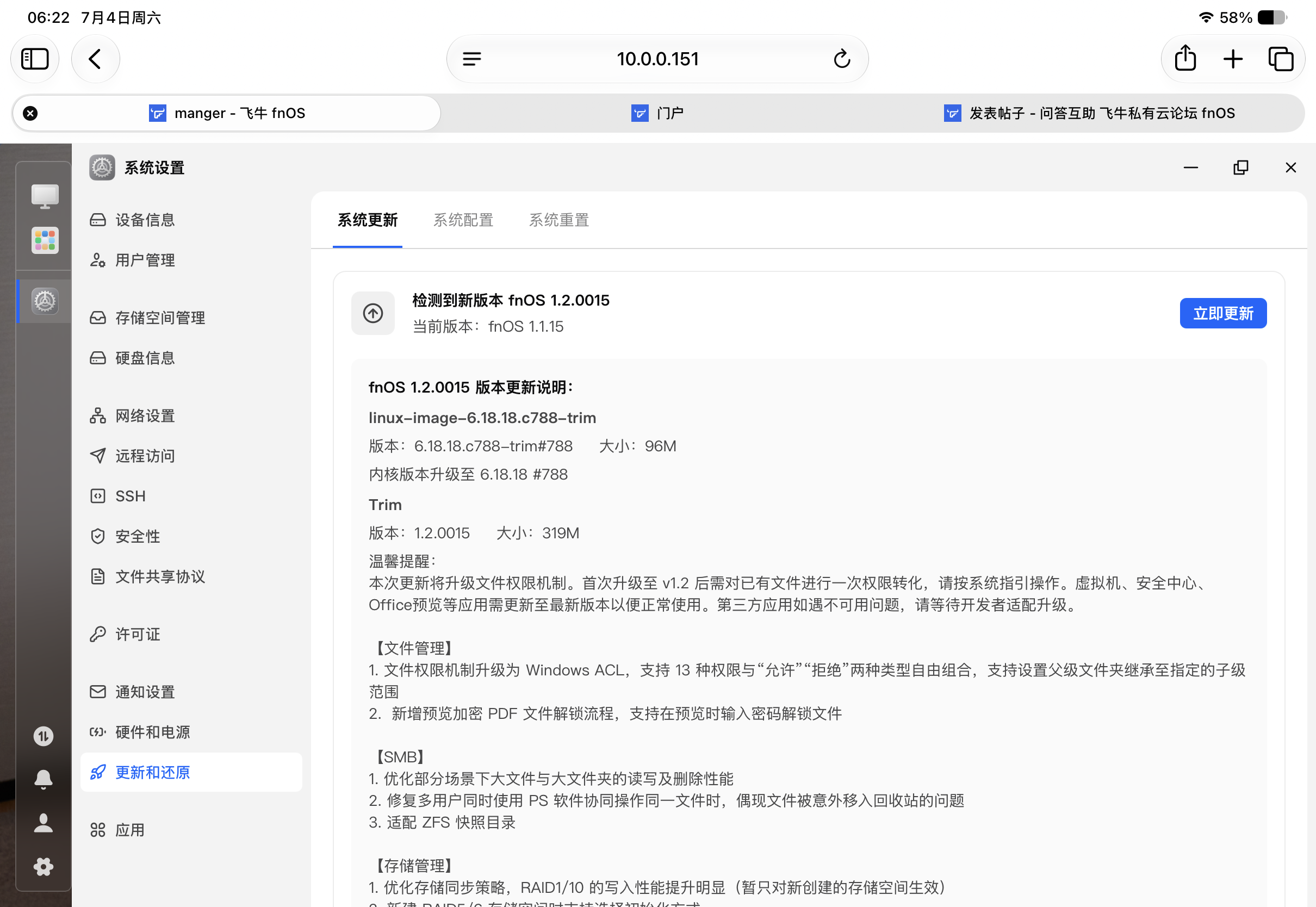1316x907 pixels.
Task: Click the 当前版本 fnOS 1.1.15 text
Action: (488, 327)
